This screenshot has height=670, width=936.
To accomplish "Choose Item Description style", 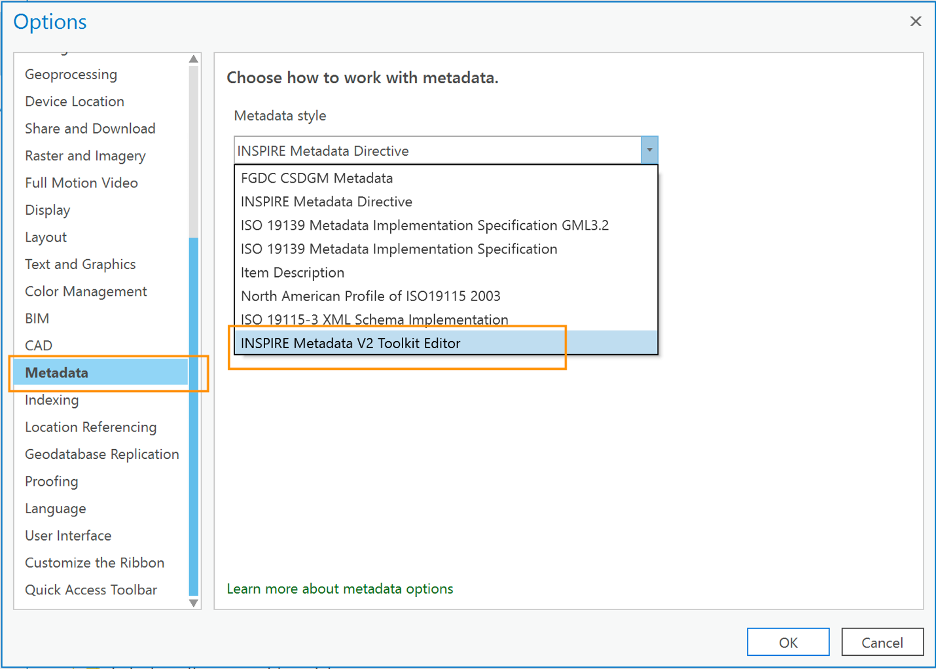I will [446, 272].
